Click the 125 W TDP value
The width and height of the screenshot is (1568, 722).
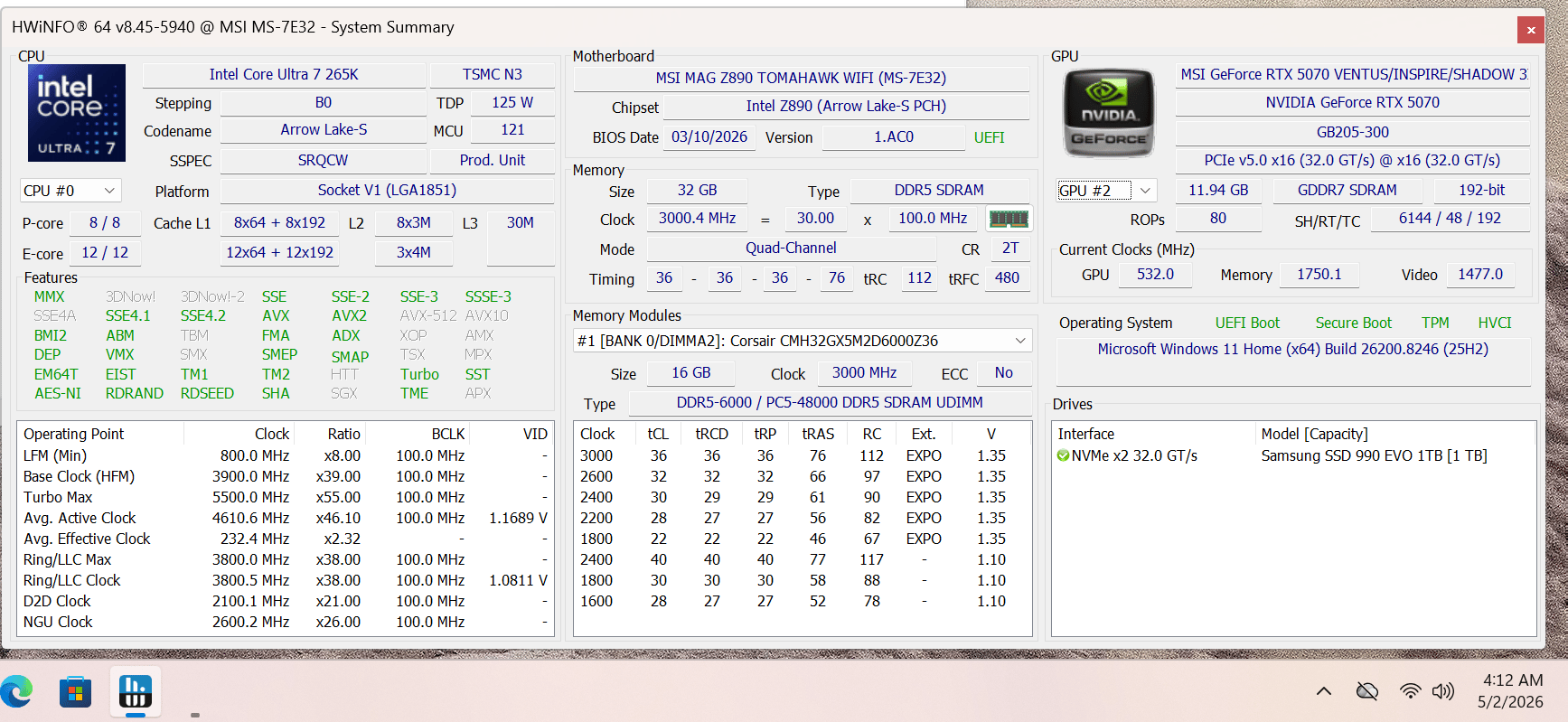pyautogui.click(x=512, y=103)
